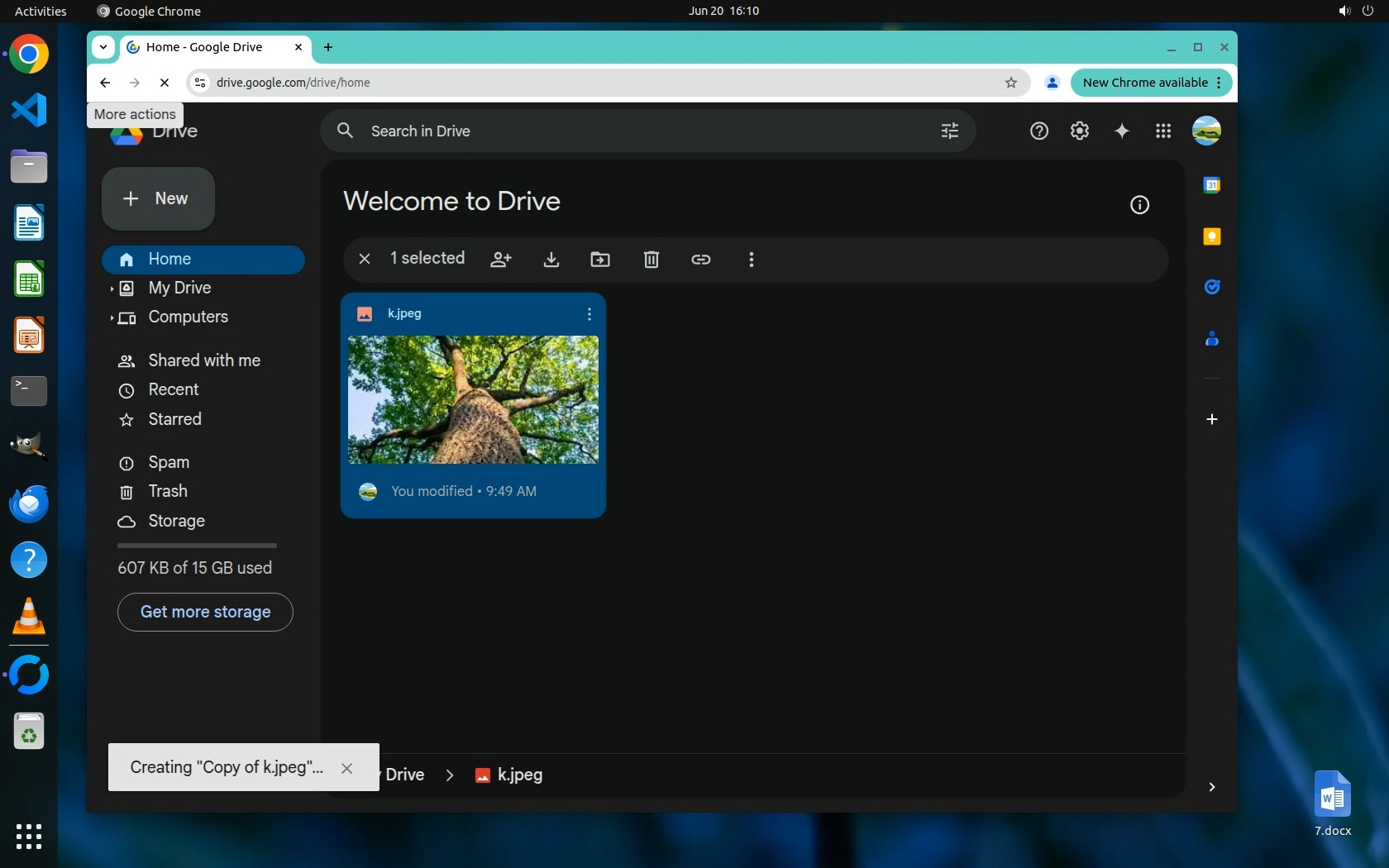The height and width of the screenshot is (868, 1389).
Task: Move selected file to trash
Action: pos(652,260)
